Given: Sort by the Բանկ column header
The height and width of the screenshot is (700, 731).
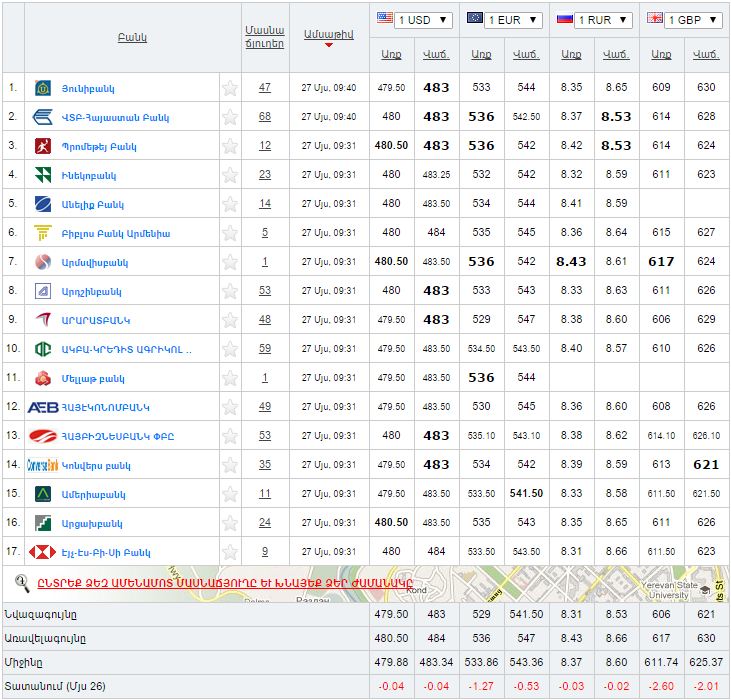Looking at the screenshot, I should coord(132,37).
